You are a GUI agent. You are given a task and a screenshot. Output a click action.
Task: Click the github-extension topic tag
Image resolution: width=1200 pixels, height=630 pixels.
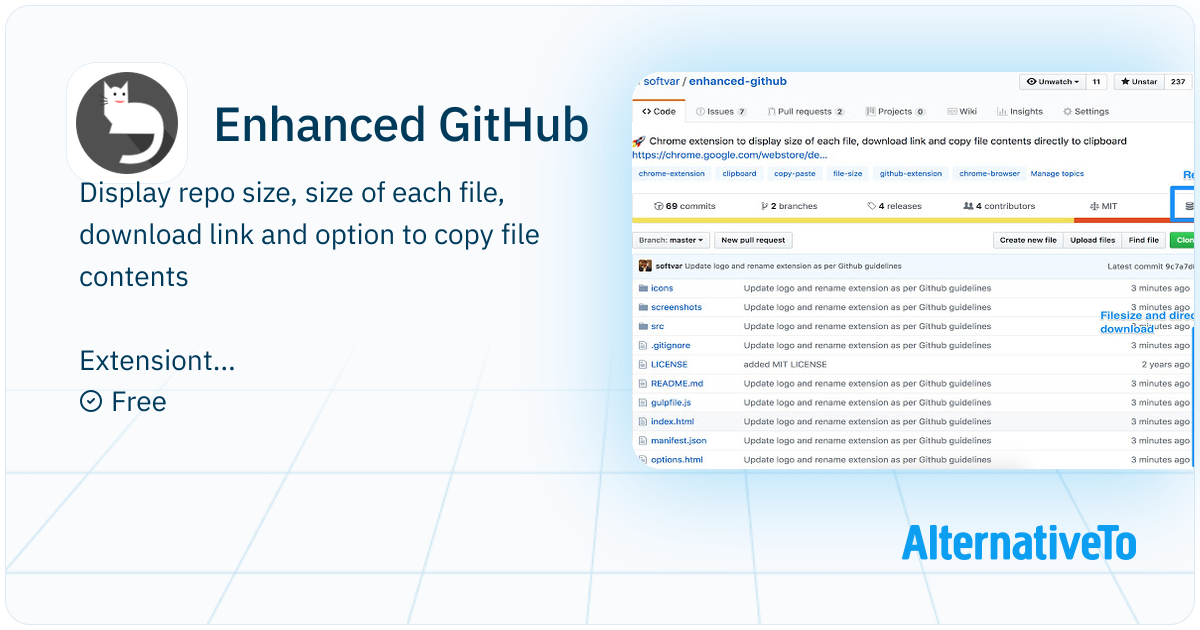click(911, 174)
